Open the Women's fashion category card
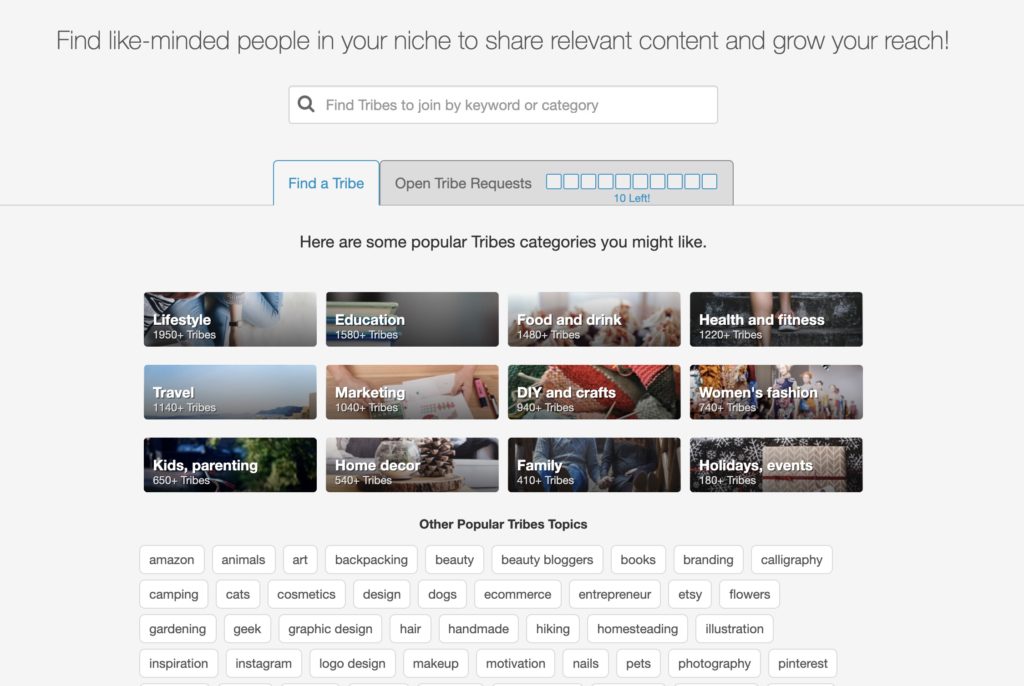This screenshot has height=686, width=1024. point(776,392)
